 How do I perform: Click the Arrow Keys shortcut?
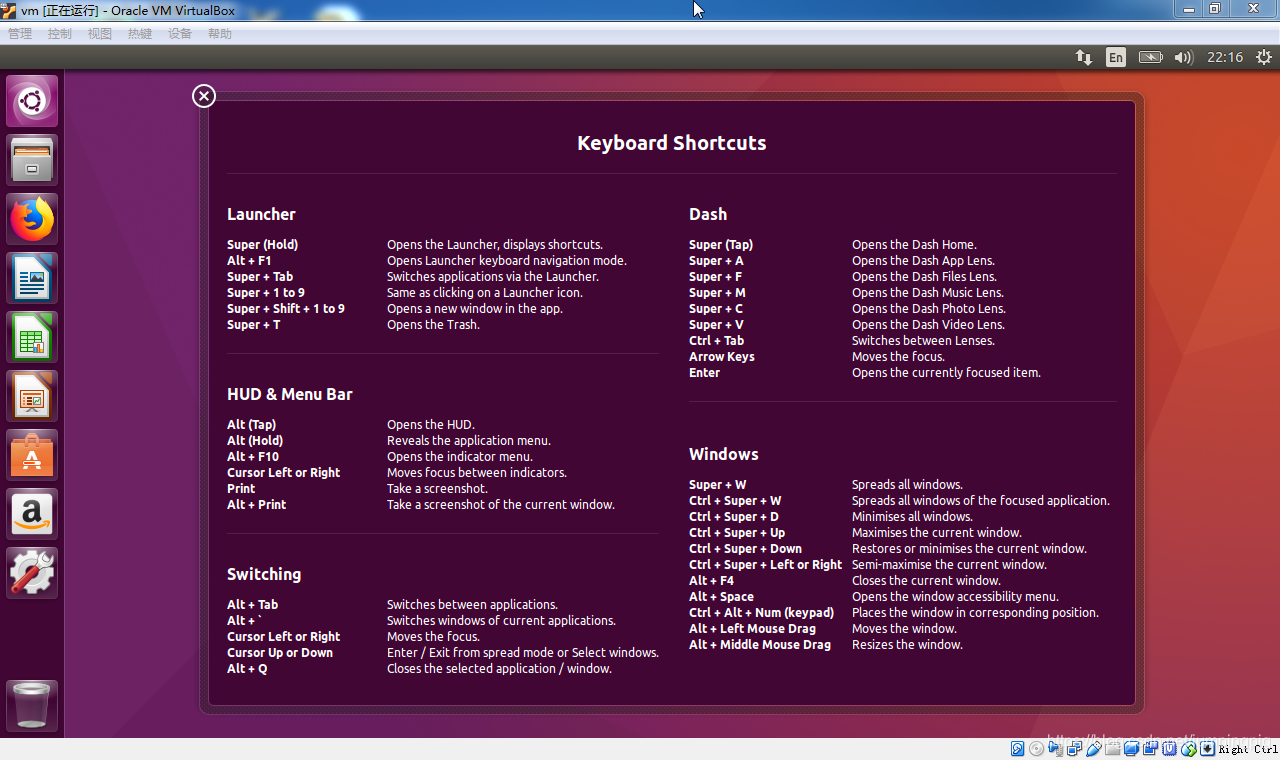tap(722, 357)
